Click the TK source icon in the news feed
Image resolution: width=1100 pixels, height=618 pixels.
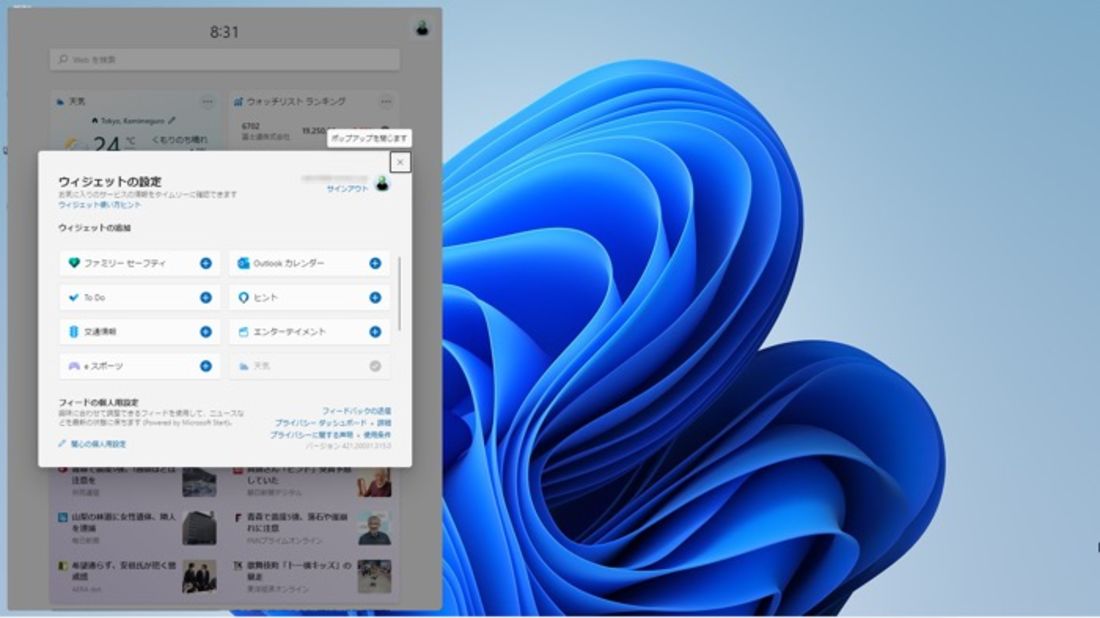click(238, 565)
